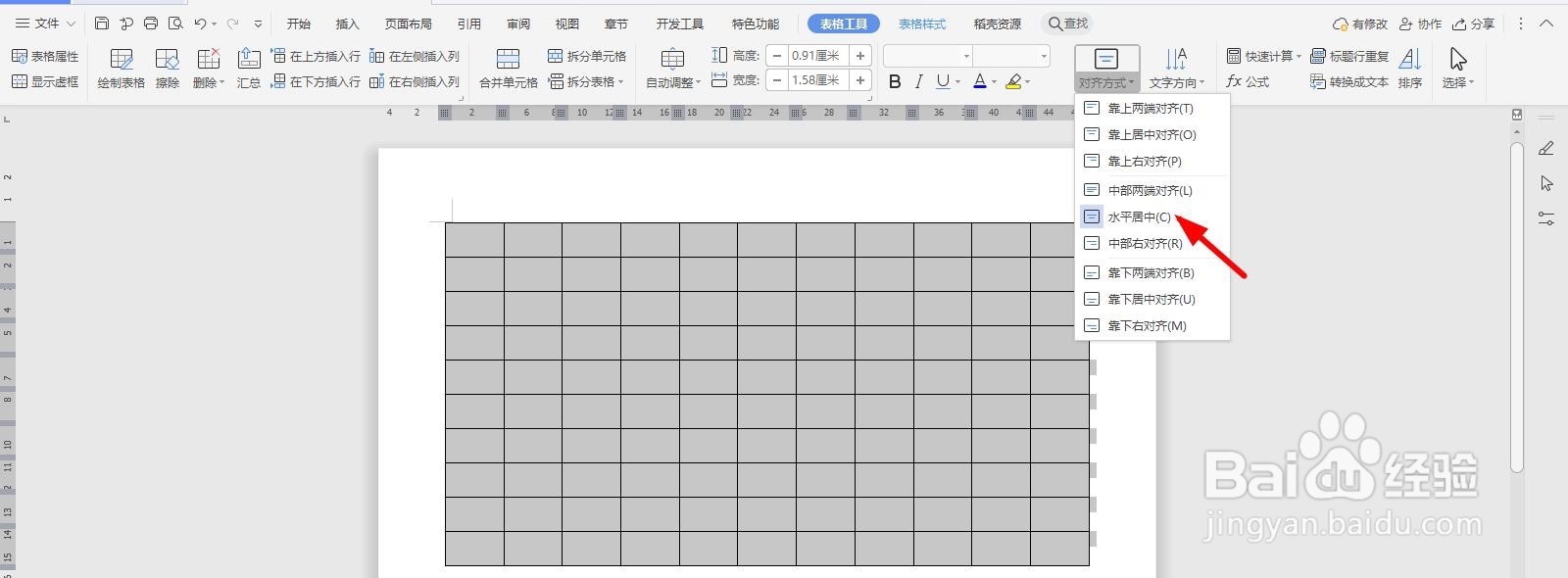Click Merge Cells (合并单元格)

click(x=508, y=69)
